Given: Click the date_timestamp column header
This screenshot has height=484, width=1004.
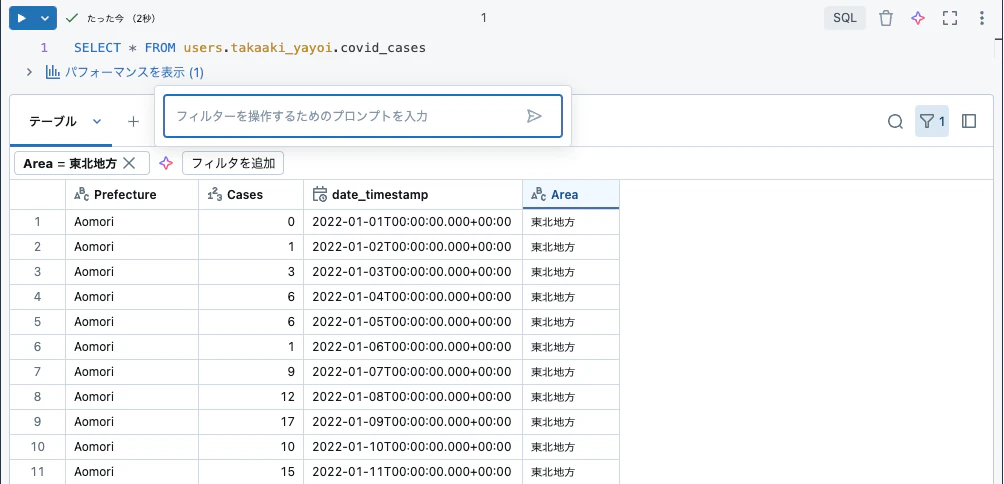Looking at the screenshot, I should click(x=413, y=195).
